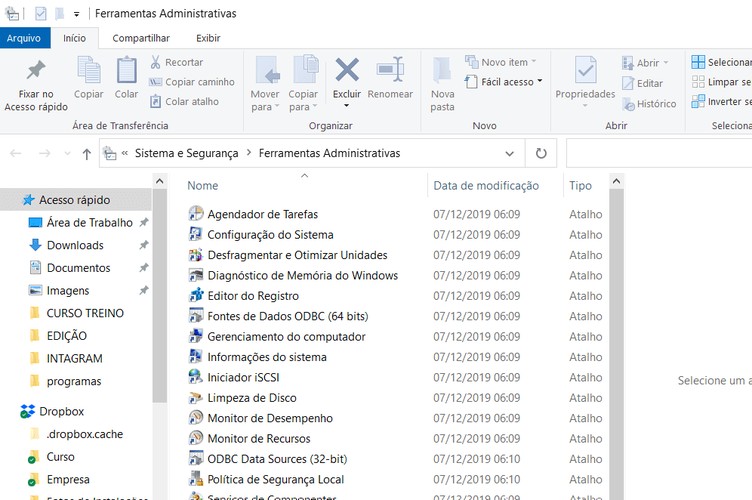Click Copiar caminho in ribbon
Image resolution: width=752 pixels, height=500 pixels.
pos(192,82)
